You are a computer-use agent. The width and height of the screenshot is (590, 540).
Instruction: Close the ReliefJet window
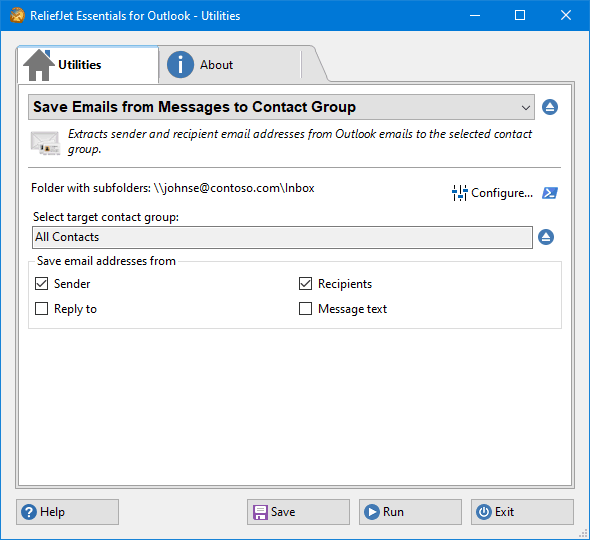(x=566, y=15)
